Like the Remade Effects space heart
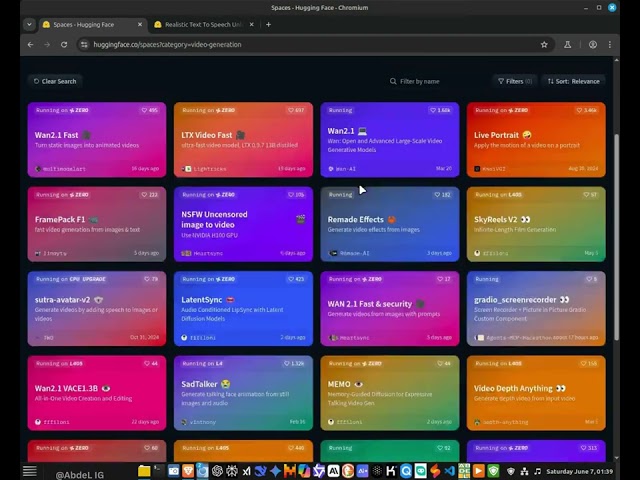Screen dimensions: 640x480 (442, 195)
